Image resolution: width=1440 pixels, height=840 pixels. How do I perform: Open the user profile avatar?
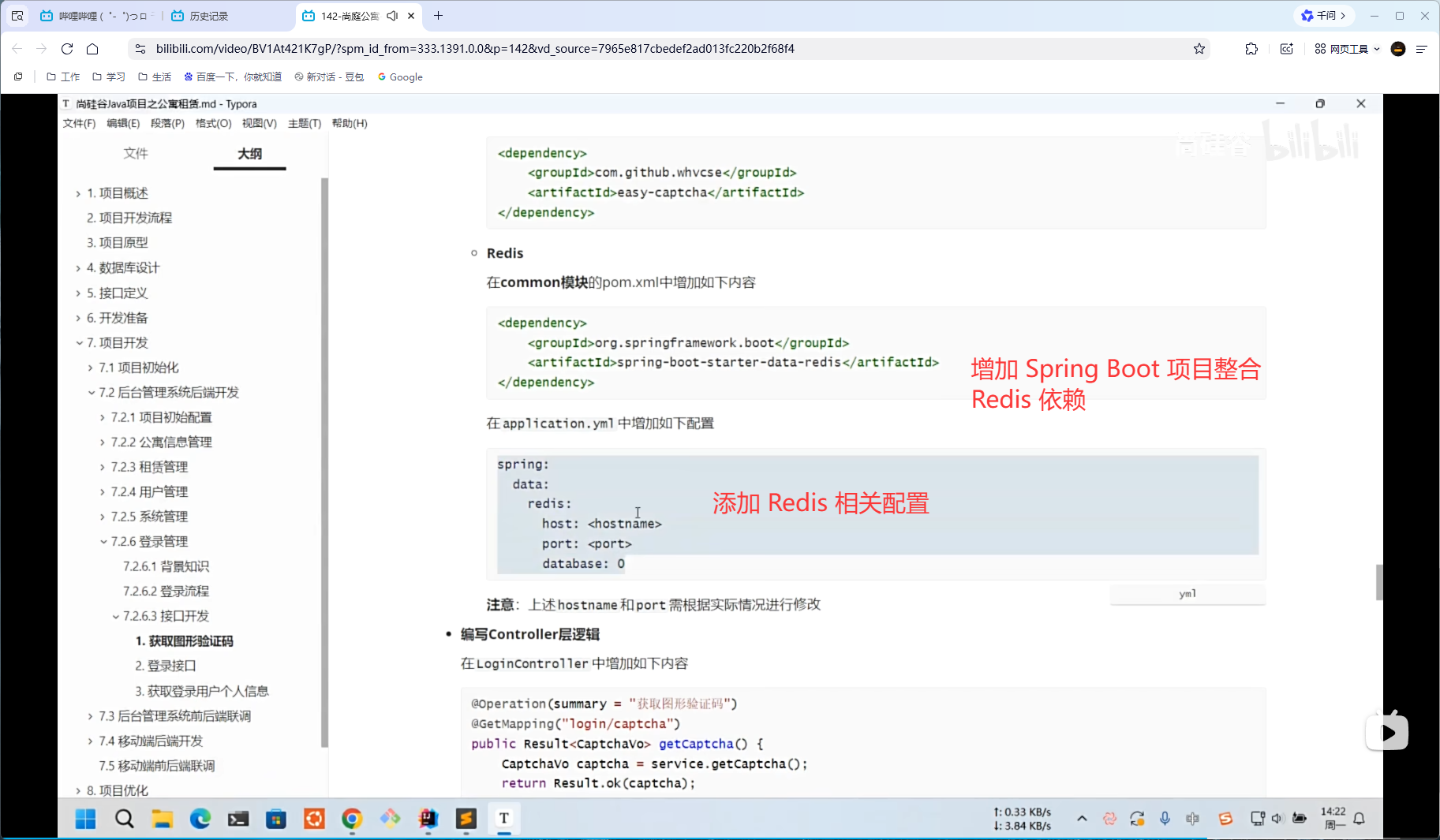tap(1398, 49)
